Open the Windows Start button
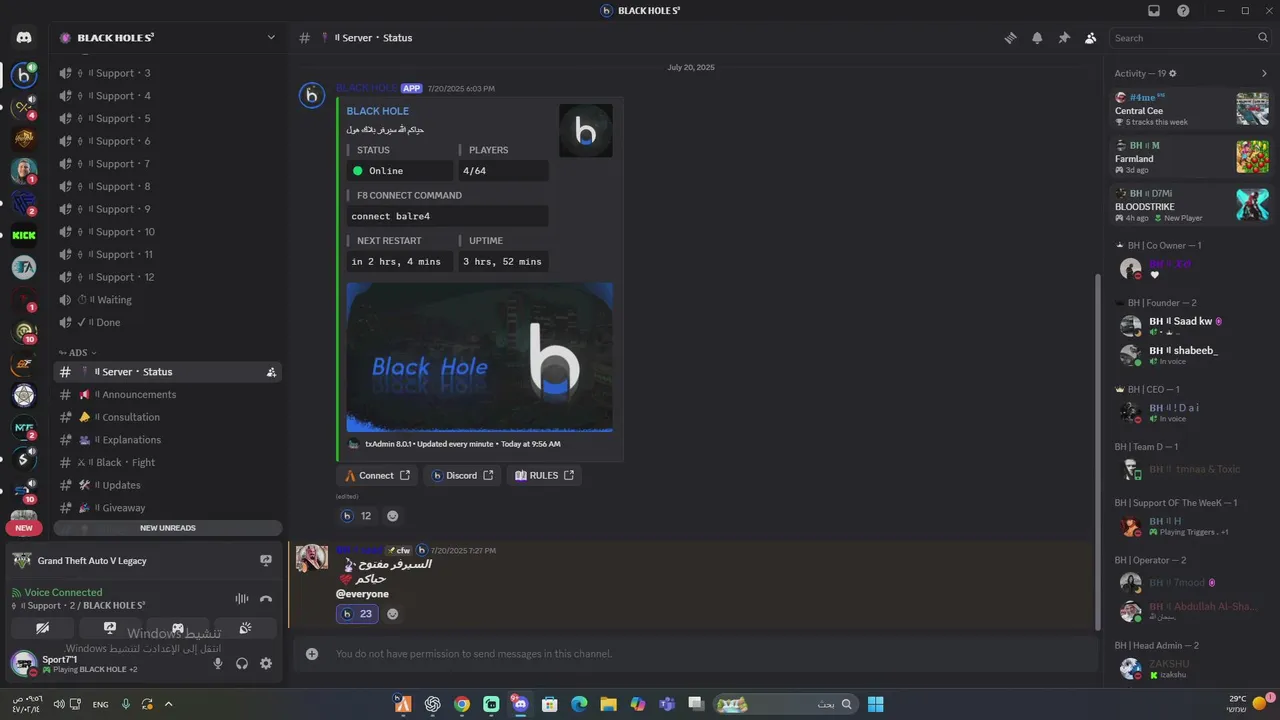Viewport: 1280px width, 720px height. click(x=876, y=704)
